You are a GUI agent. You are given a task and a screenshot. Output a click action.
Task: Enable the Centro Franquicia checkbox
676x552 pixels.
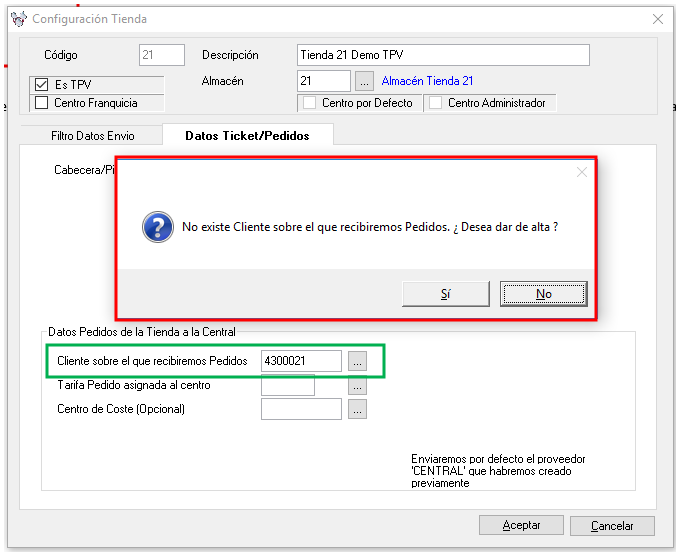(42, 102)
